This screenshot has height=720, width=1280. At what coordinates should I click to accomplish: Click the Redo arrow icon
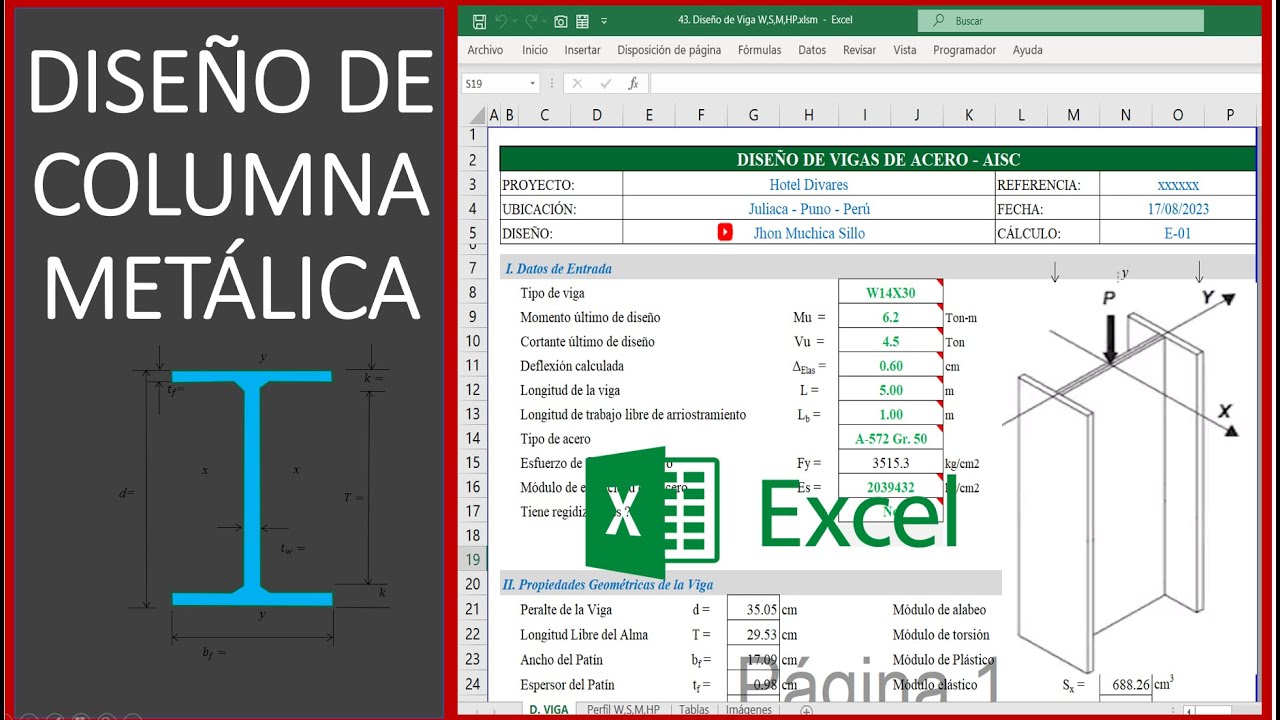point(531,20)
